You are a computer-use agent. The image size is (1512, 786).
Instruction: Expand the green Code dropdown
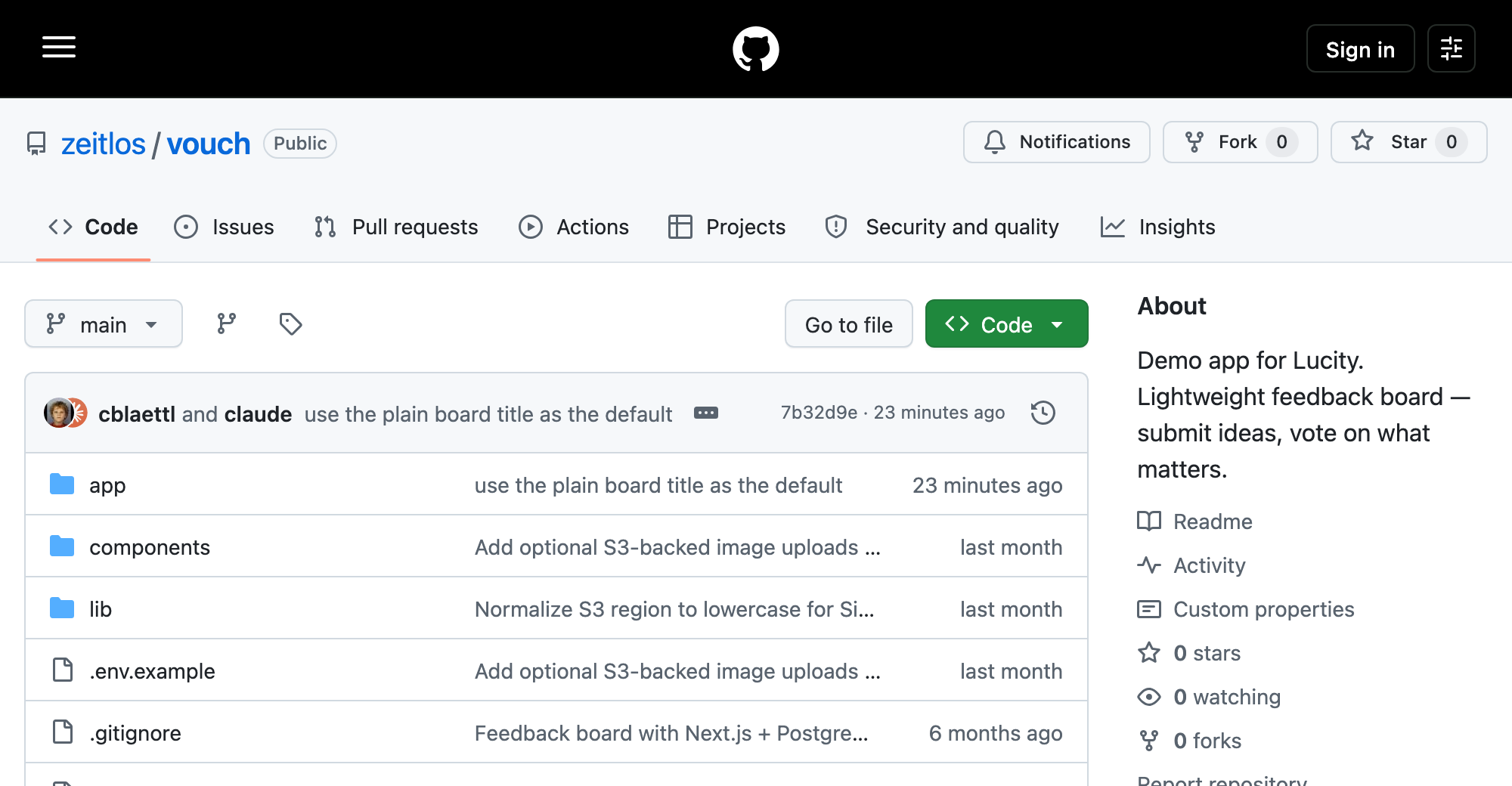(1006, 323)
